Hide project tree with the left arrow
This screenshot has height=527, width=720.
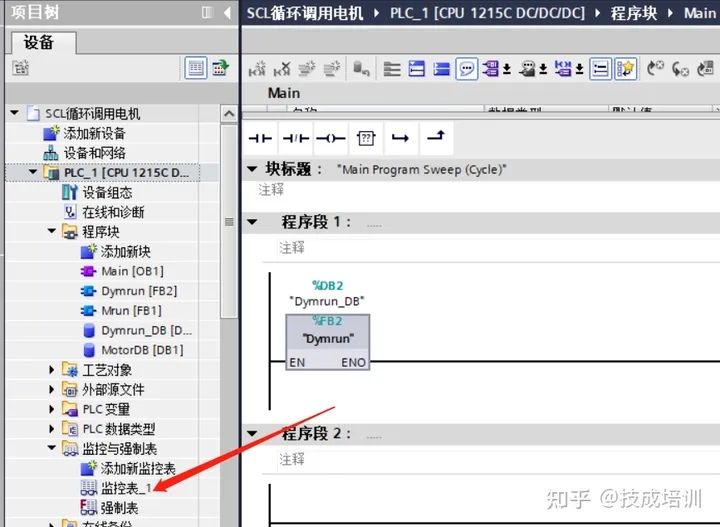pyautogui.click(x=227, y=12)
